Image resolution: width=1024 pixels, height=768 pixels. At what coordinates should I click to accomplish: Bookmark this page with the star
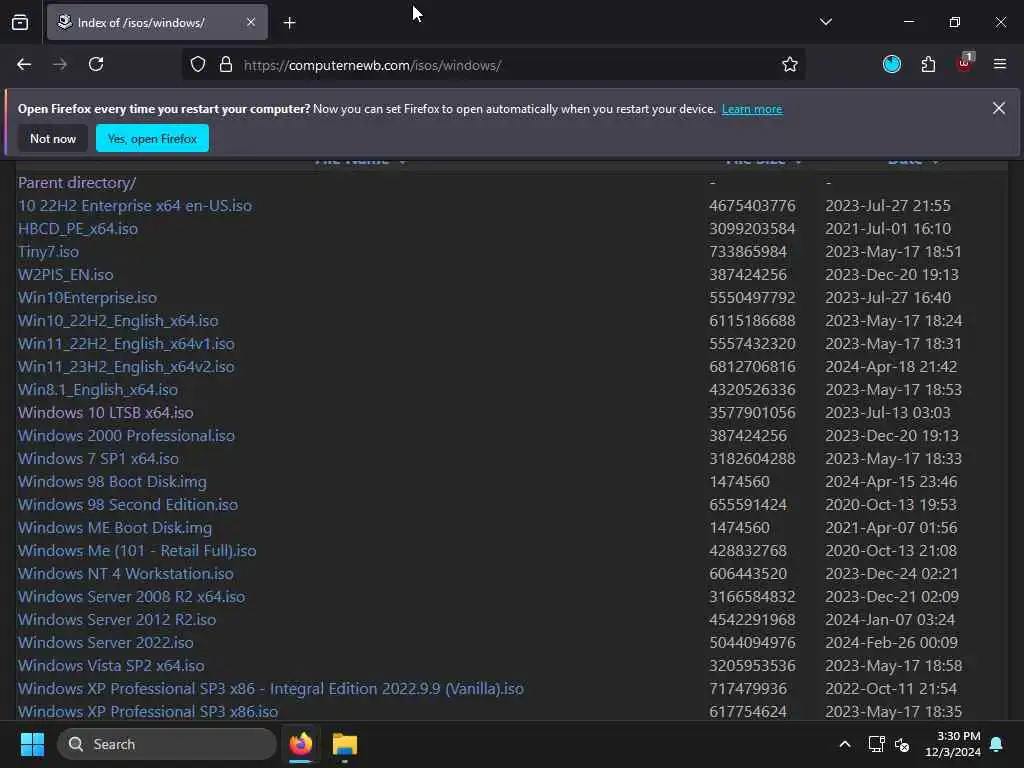tap(790, 65)
